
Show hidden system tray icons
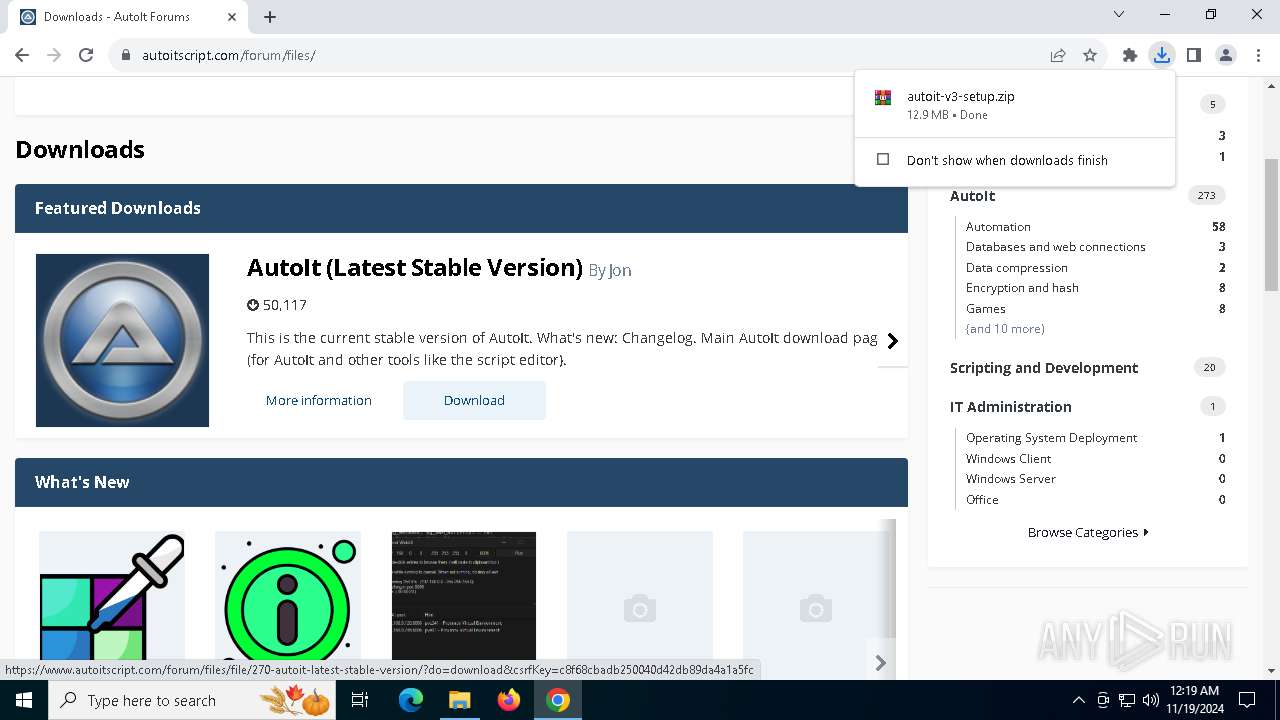click(x=1078, y=700)
